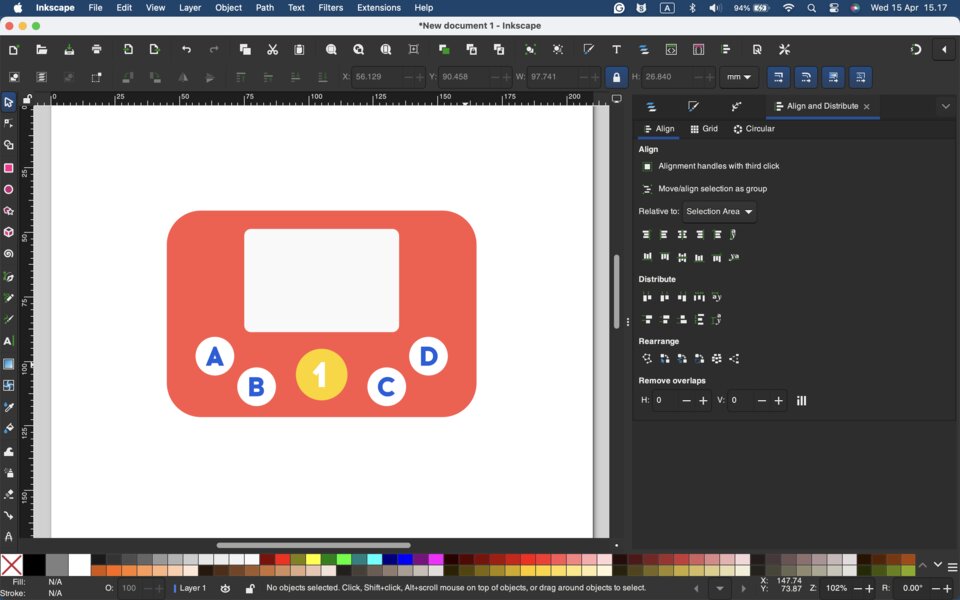Choose the Rectangle tool in the toolbox

tap(9, 168)
